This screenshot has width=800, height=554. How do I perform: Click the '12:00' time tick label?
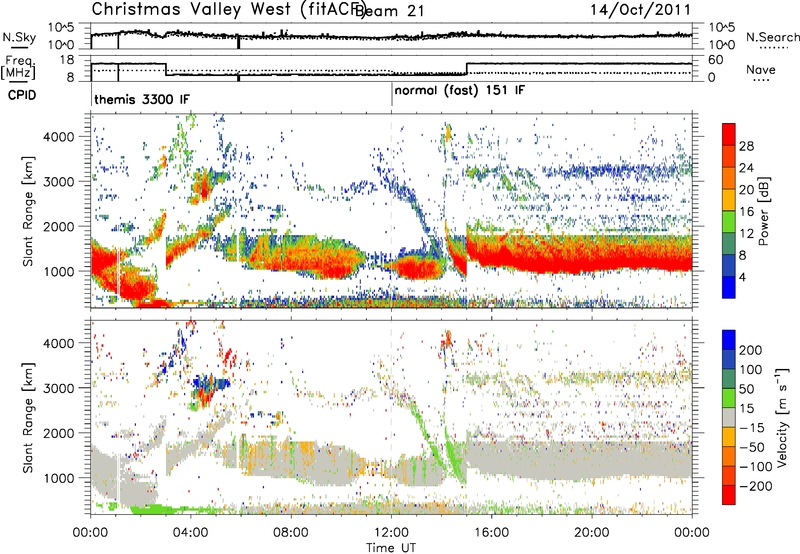(x=391, y=533)
